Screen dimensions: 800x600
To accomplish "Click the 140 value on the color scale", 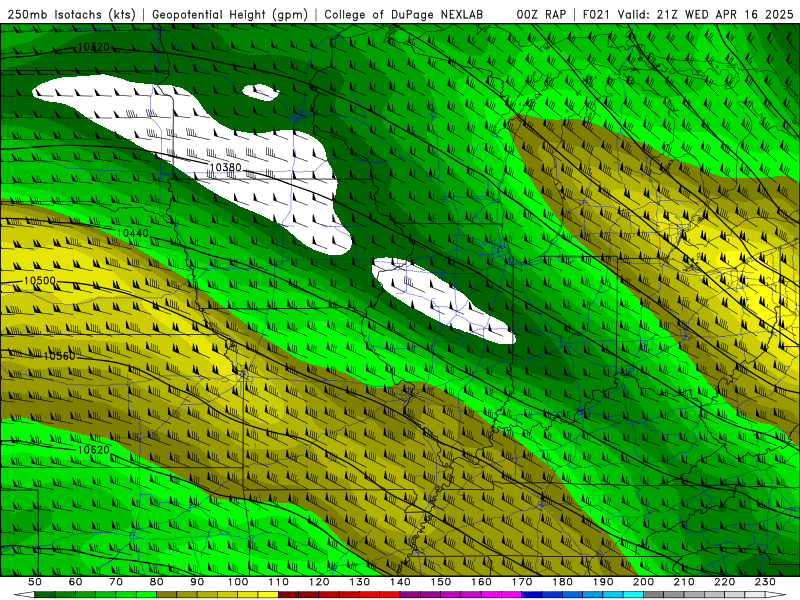I will tap(401, 582).
